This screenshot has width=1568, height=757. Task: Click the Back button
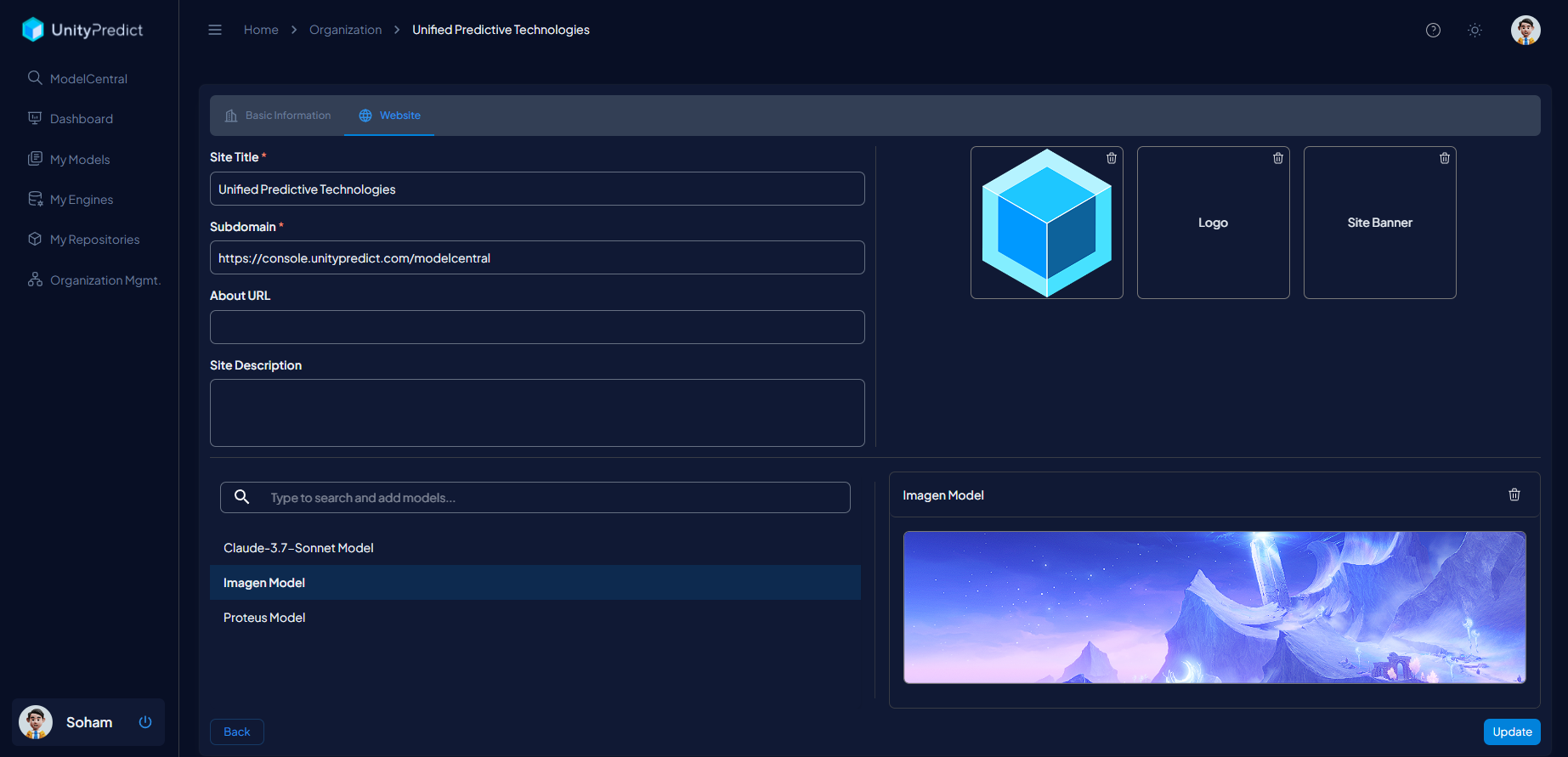click(x=236, y=732)
